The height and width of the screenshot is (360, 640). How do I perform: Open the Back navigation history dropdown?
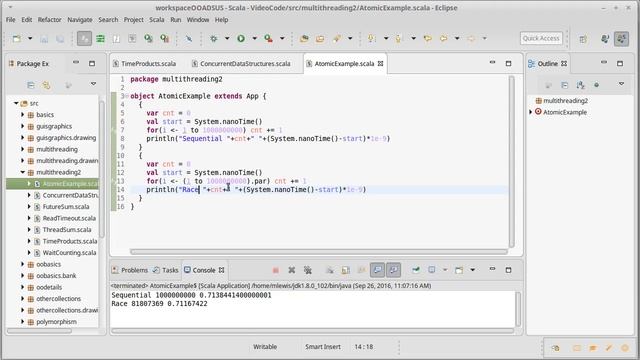click(x=457, y=38)
